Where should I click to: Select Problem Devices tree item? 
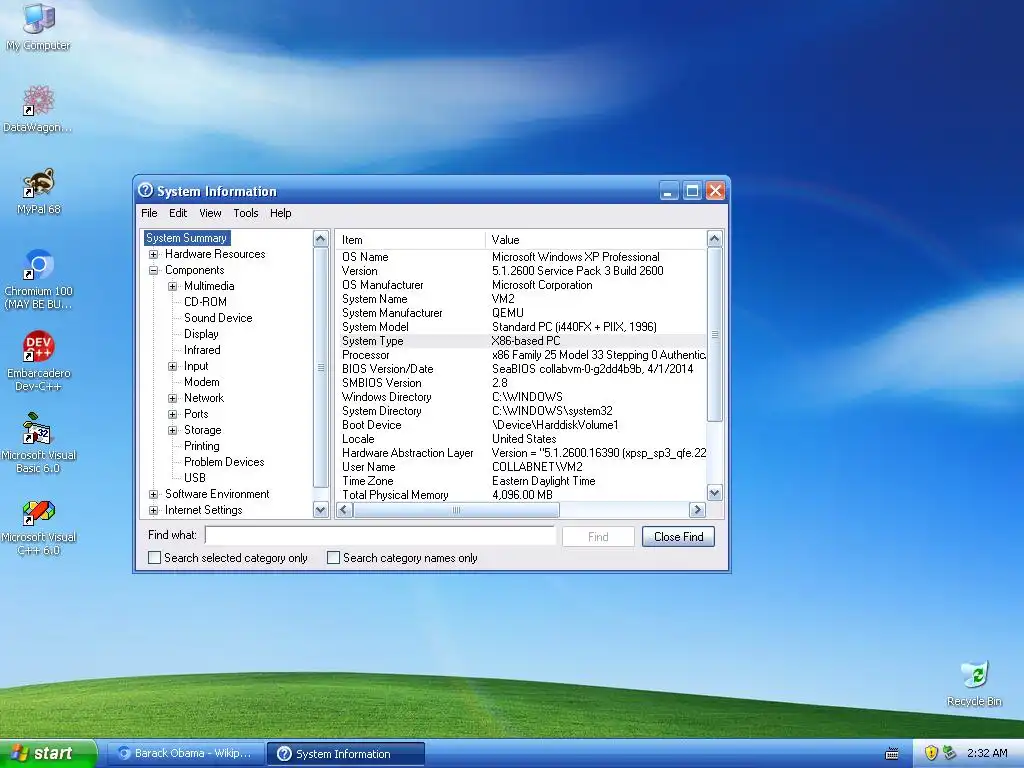pyautogui.click(x=224, y=462)
